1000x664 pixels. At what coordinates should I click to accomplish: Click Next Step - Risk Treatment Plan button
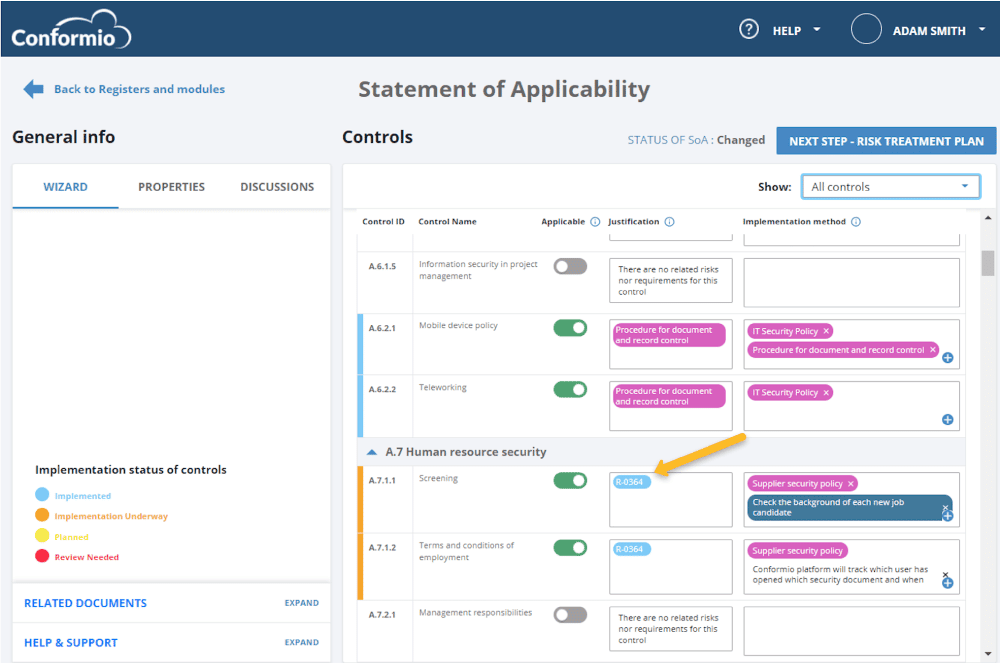(886, 141)
